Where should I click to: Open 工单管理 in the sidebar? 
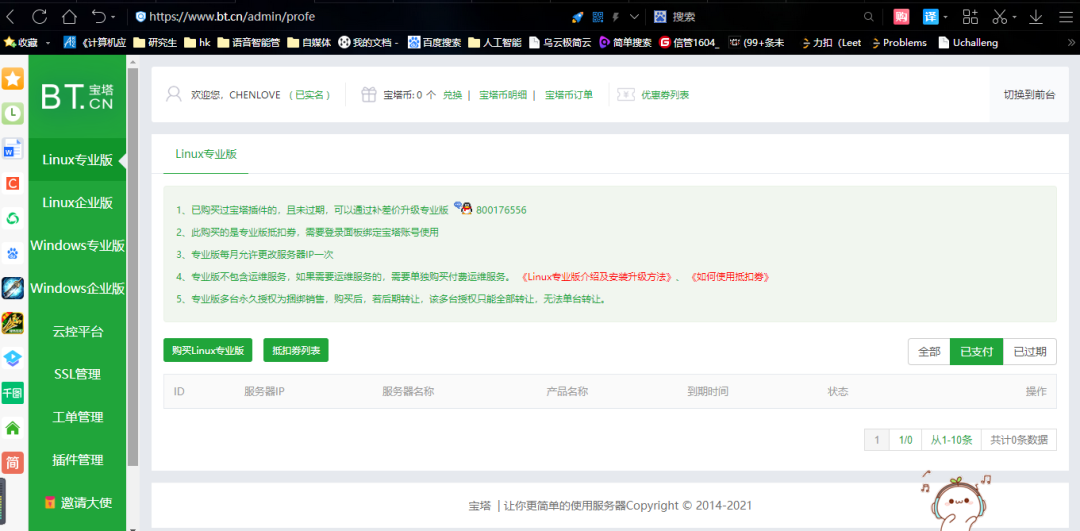click(x=77, y=417)
